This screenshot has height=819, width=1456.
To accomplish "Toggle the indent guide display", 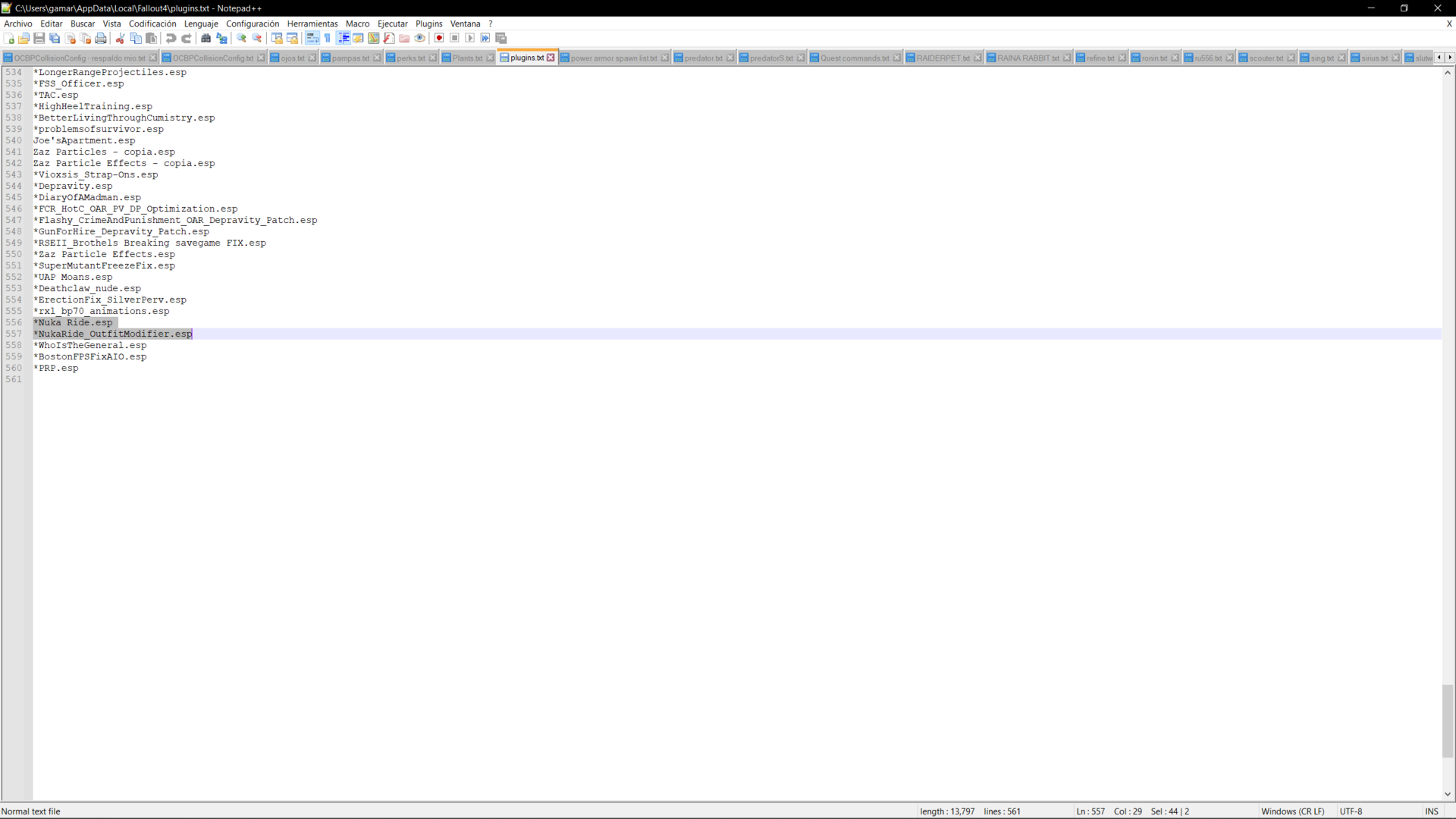I will click(x=343, y=38).
